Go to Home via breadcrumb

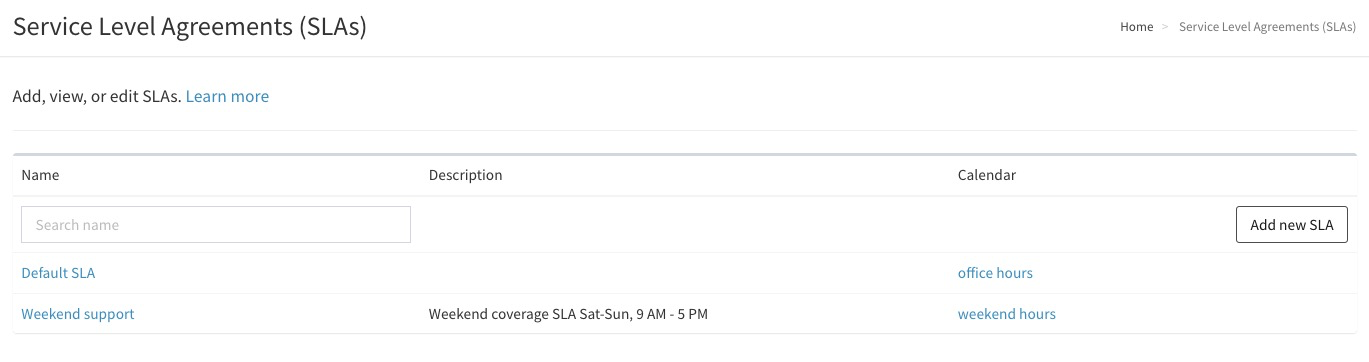click(x=1136, y=27)
